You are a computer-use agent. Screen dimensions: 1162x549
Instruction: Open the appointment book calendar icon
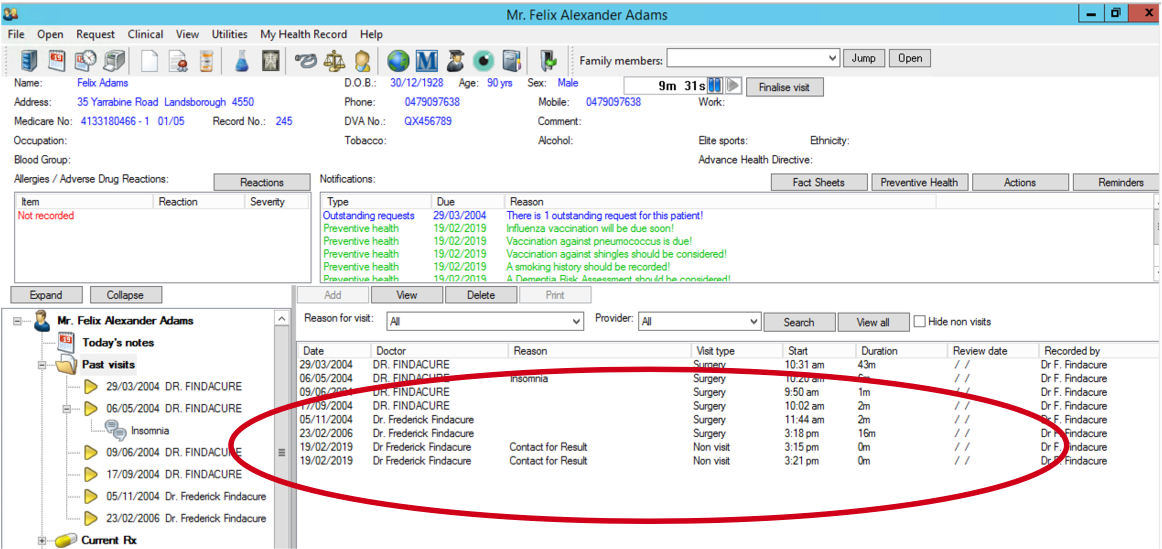[x=58, y=59]
